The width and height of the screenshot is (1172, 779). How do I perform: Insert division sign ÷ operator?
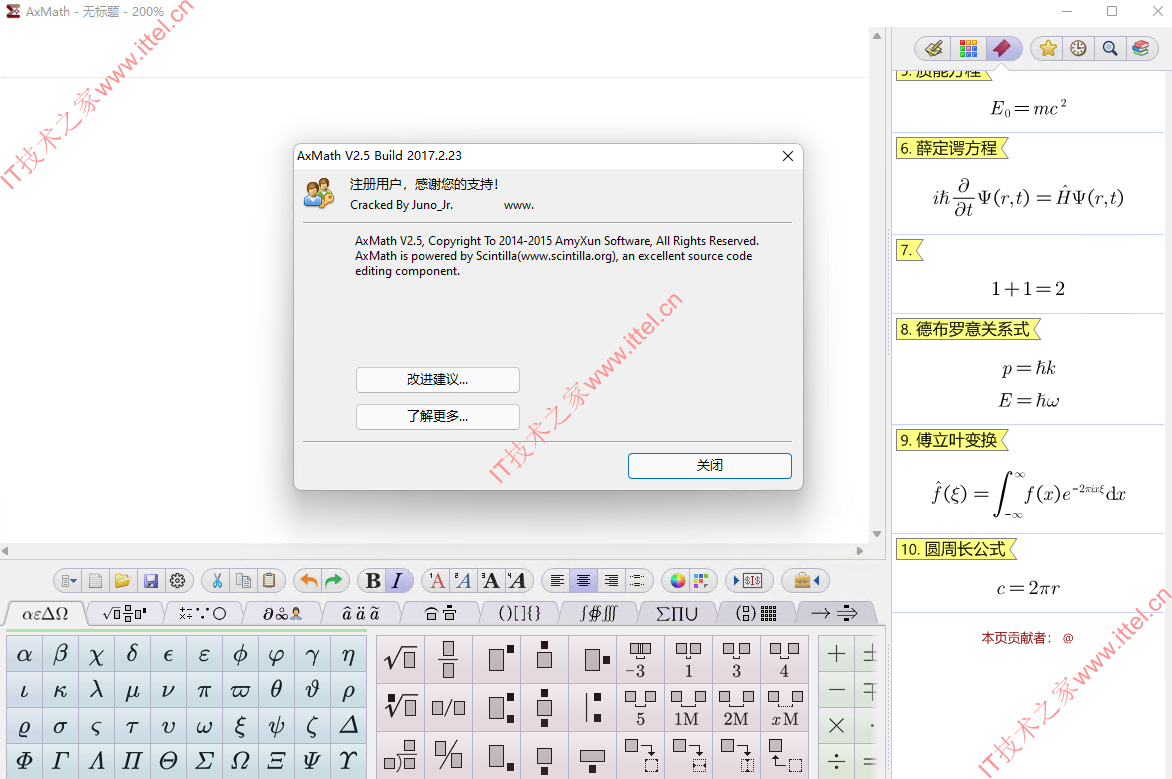point(836,761)
